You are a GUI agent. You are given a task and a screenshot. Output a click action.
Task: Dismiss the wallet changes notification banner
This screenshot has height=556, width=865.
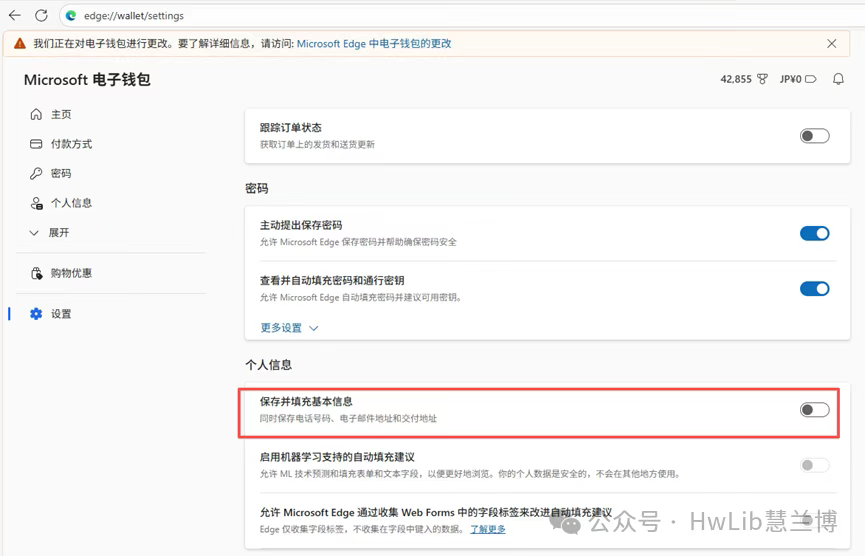(x=832, y=44)
